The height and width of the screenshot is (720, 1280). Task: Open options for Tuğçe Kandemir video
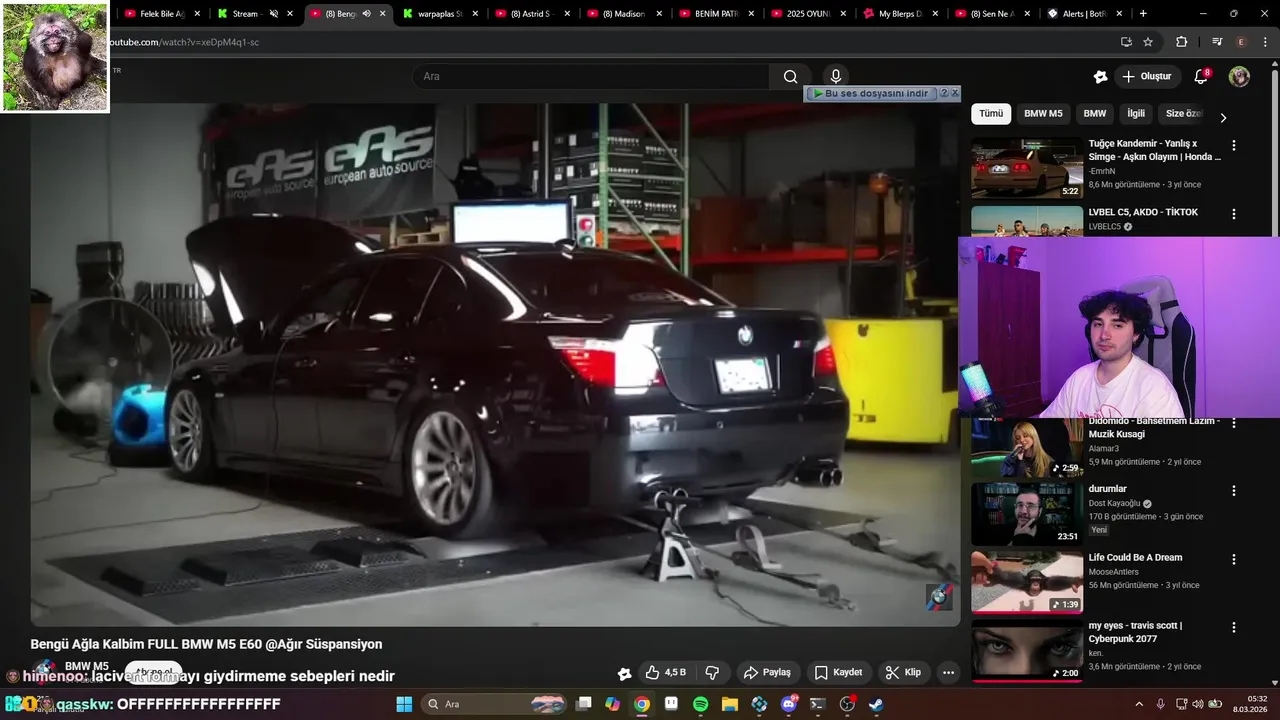1233,145
